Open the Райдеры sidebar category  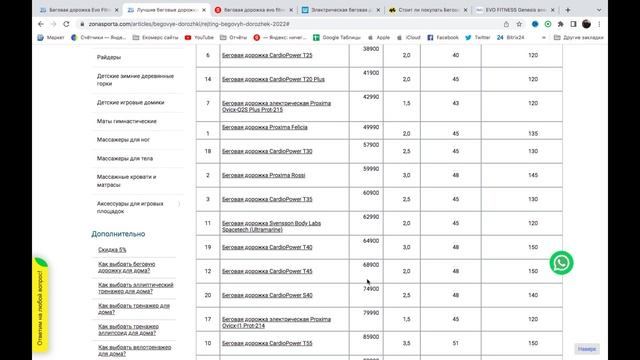(x=109, y=57)
